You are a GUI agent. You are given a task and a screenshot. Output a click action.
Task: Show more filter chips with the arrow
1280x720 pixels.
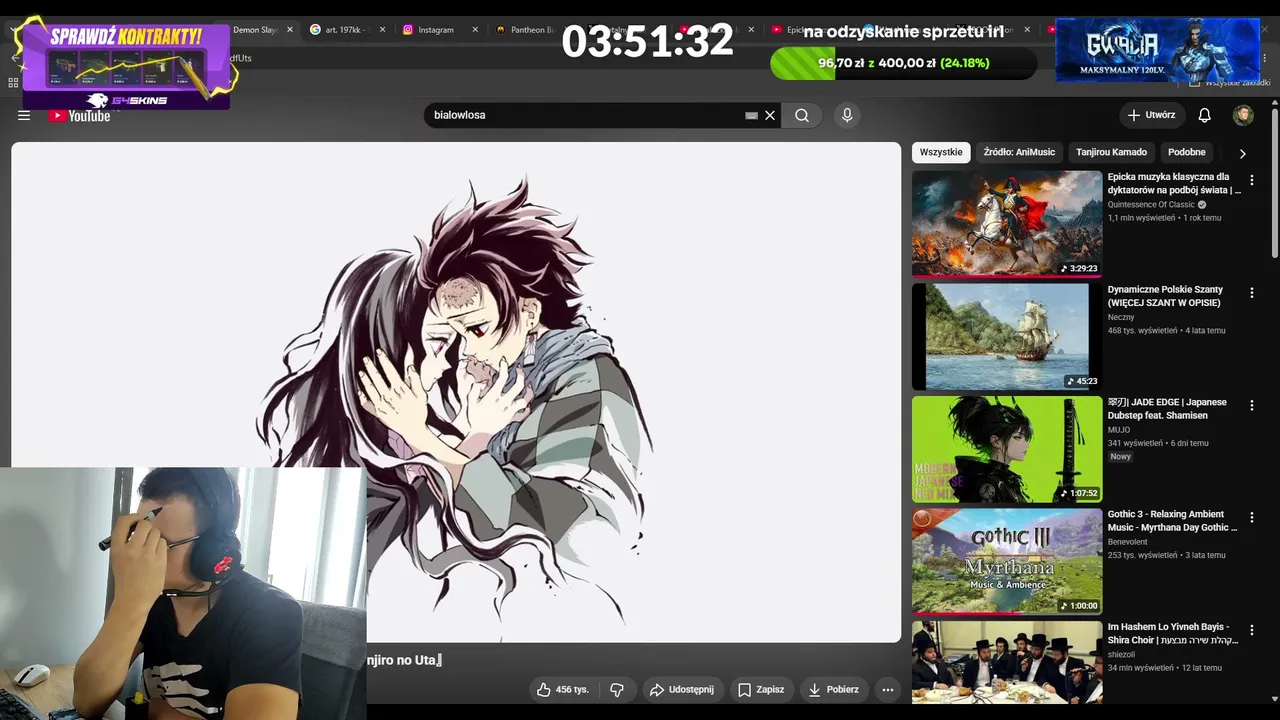pyautogui.click(x=1242, y=153)
